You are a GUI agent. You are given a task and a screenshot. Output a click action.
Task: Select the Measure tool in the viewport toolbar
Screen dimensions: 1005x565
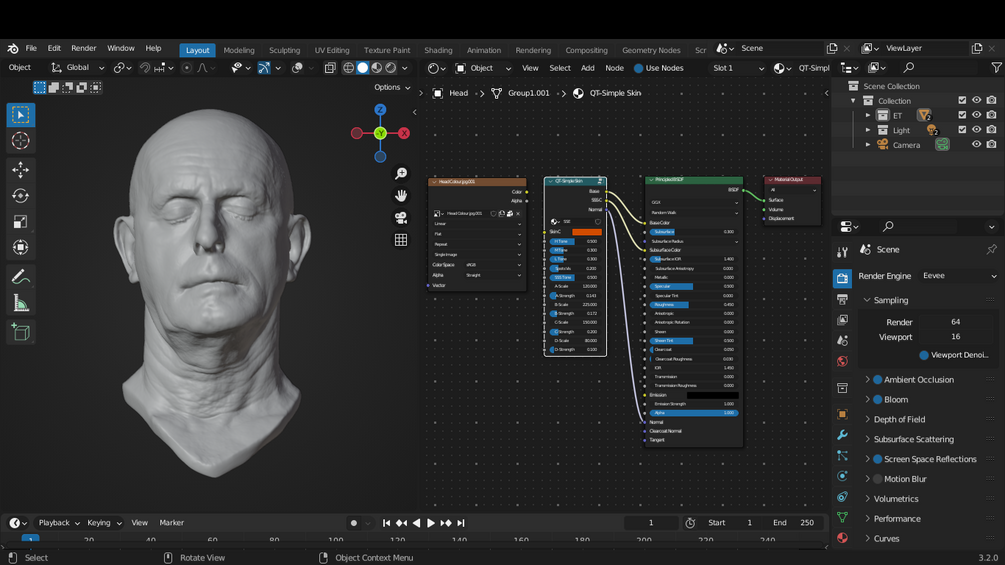(21, 304)
